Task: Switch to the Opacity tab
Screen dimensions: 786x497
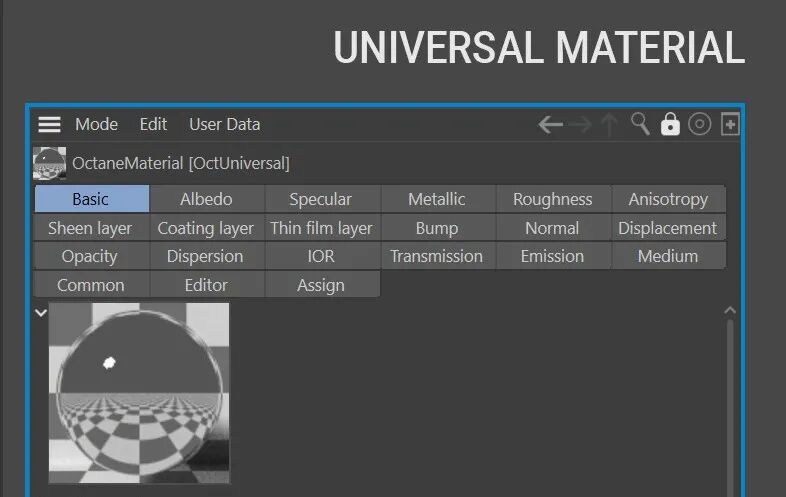Action: click(92, 256)
